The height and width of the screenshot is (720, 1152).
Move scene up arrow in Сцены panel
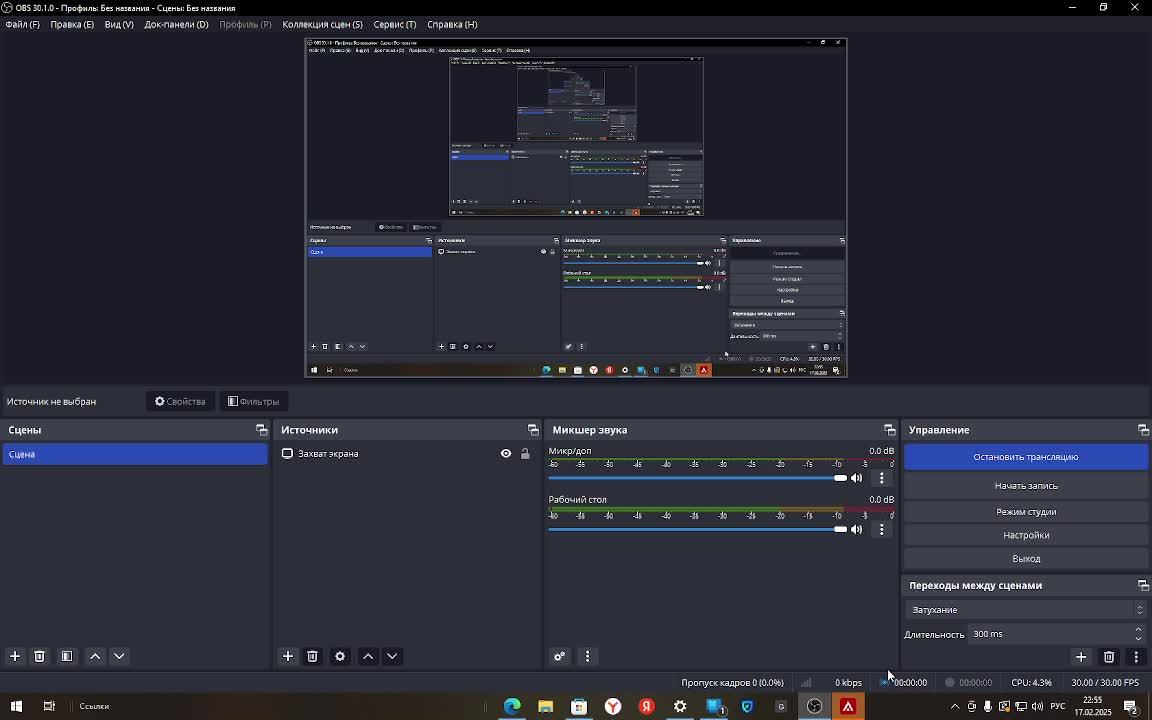click(x=95, y=656)
